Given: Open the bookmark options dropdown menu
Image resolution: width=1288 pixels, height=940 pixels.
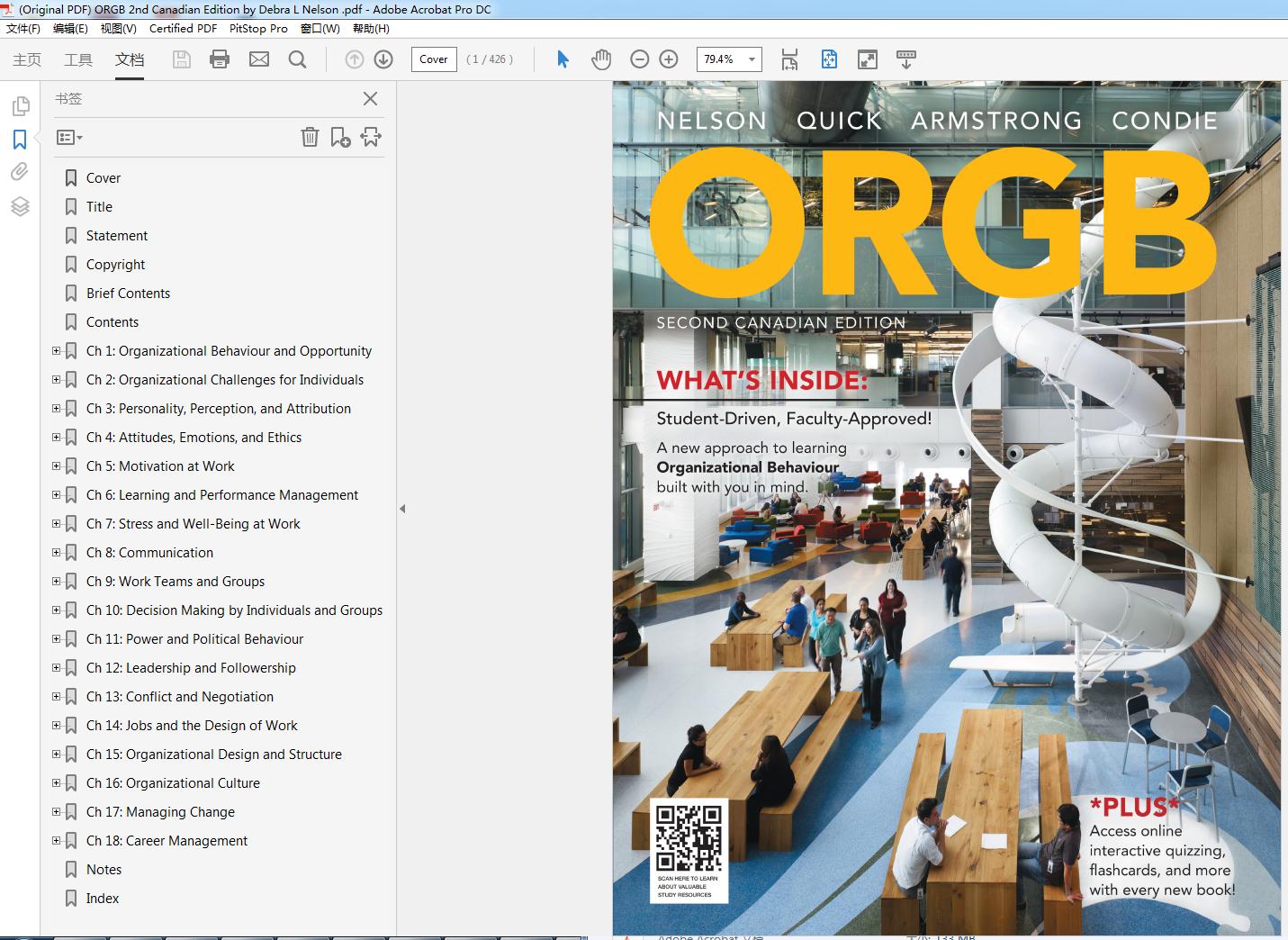Looking at the screenshot, I should tap(69, 138).
